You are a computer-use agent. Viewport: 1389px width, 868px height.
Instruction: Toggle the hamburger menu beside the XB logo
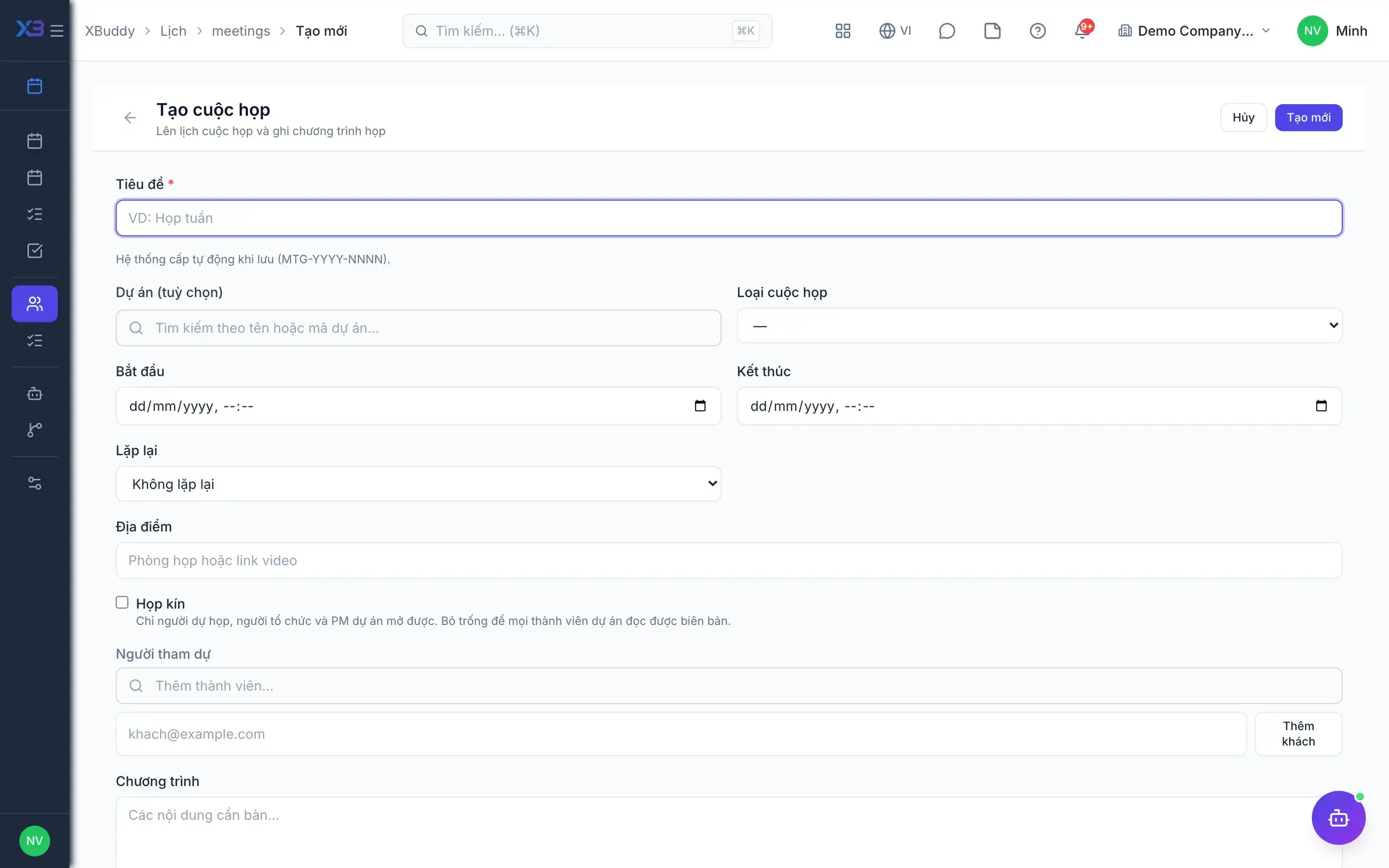point(57,30)
